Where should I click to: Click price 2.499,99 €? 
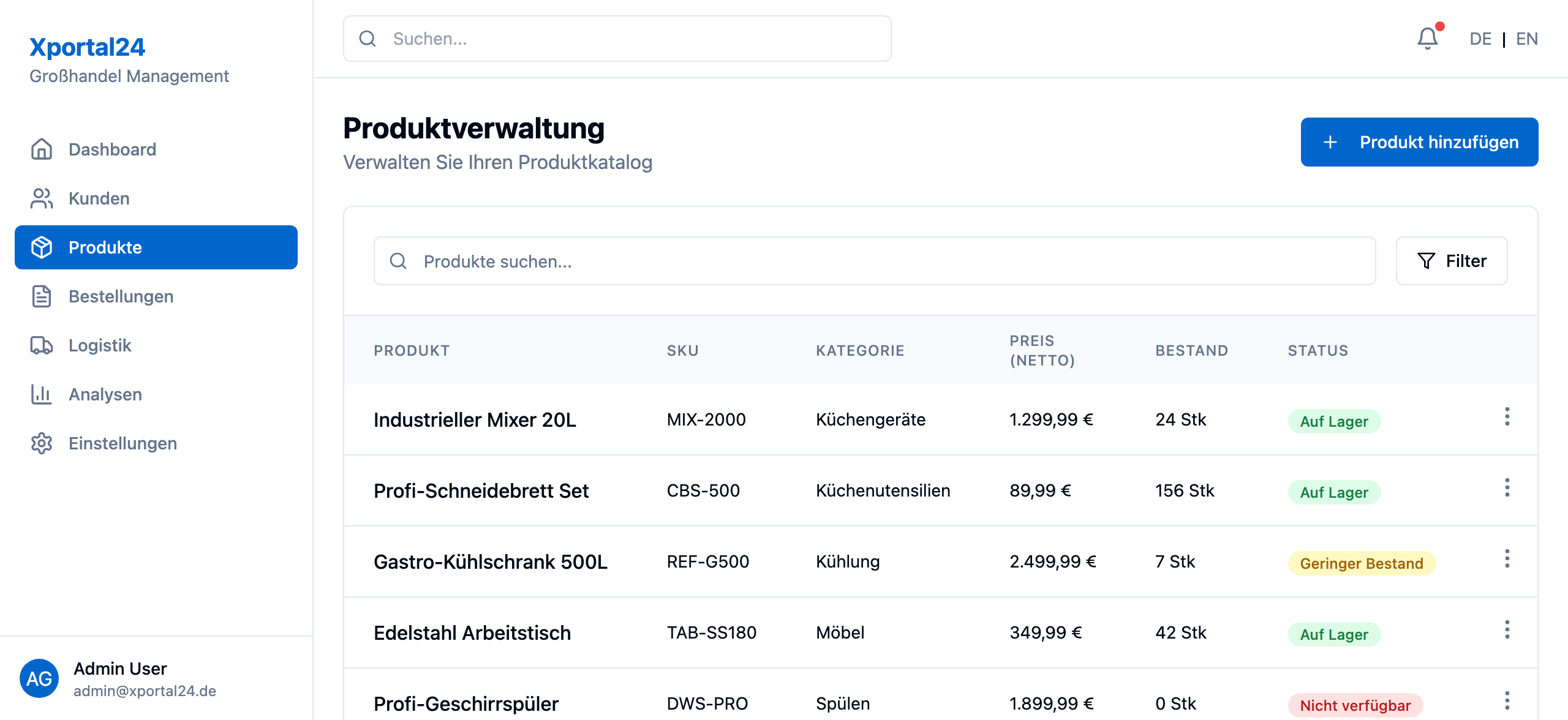pyautogui.click(x=1053, y=561)
